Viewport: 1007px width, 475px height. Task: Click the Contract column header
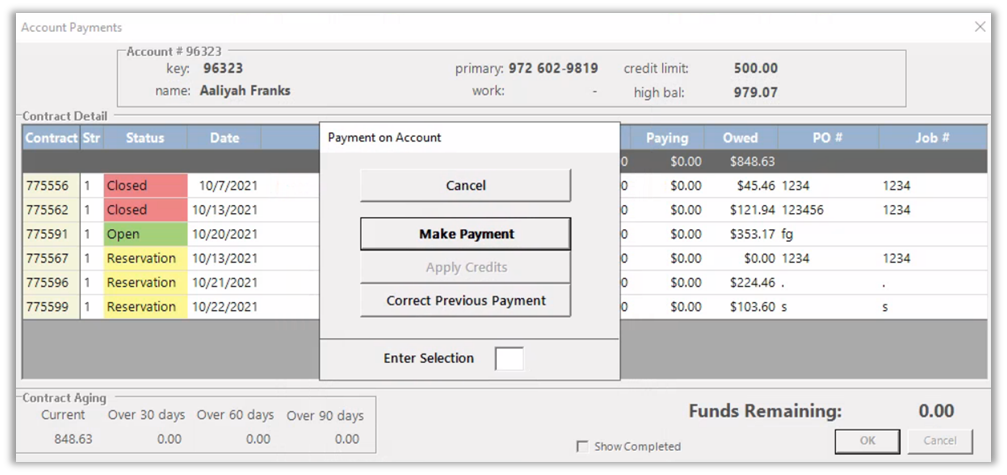coord(51,138)
